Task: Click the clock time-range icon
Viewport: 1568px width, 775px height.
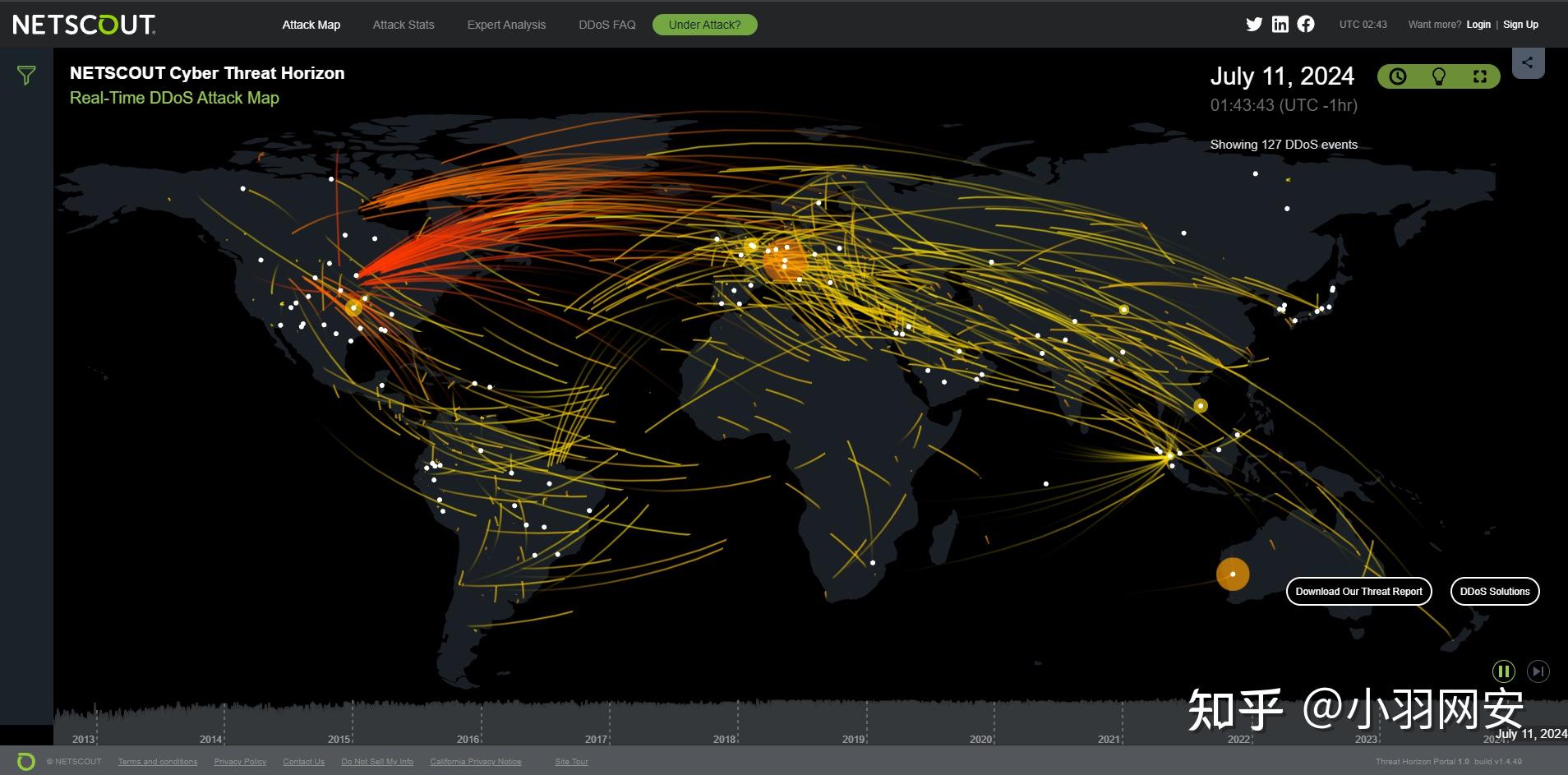Action: (1398, 76)
